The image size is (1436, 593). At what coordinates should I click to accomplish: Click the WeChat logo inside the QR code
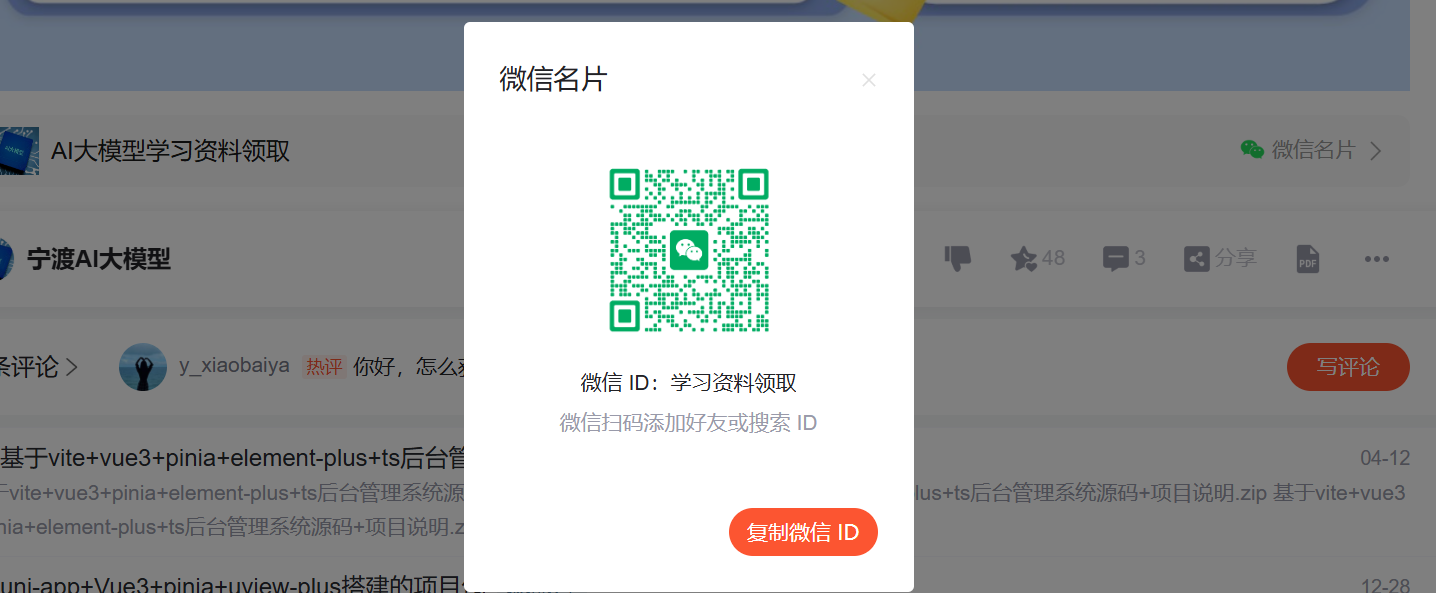click(689, 249)
